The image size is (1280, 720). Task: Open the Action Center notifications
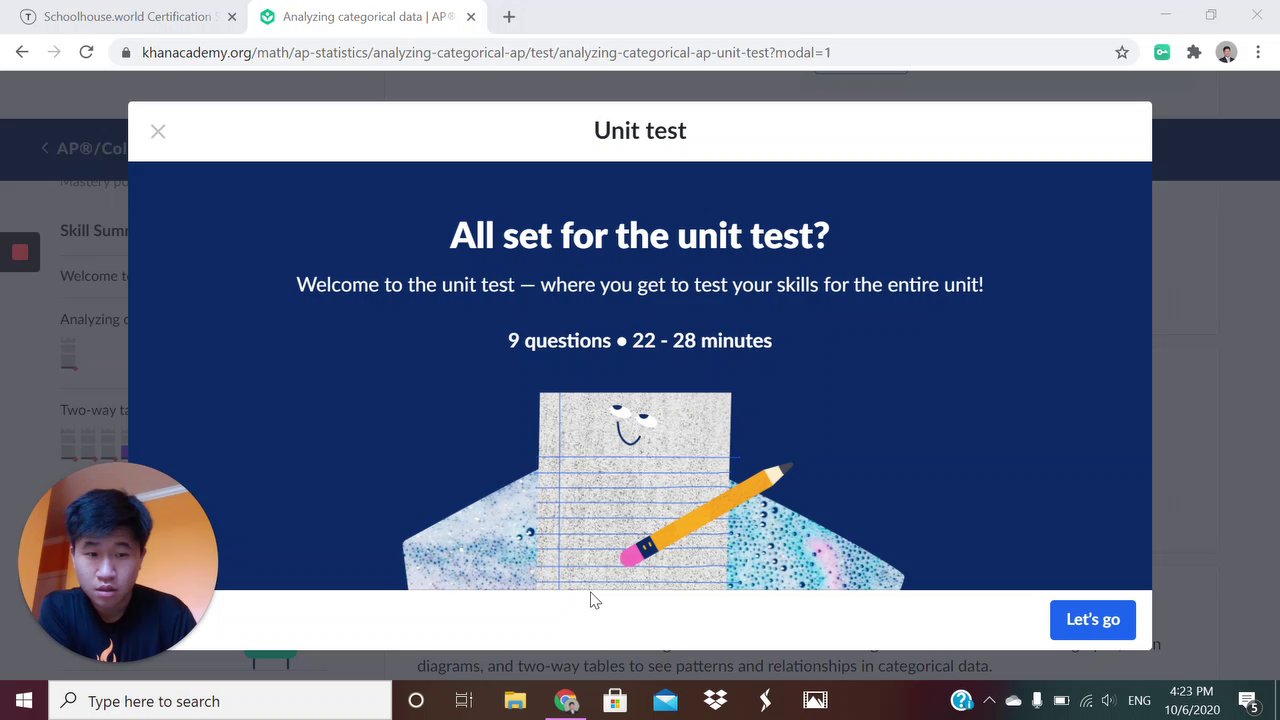coord(1248,701)
